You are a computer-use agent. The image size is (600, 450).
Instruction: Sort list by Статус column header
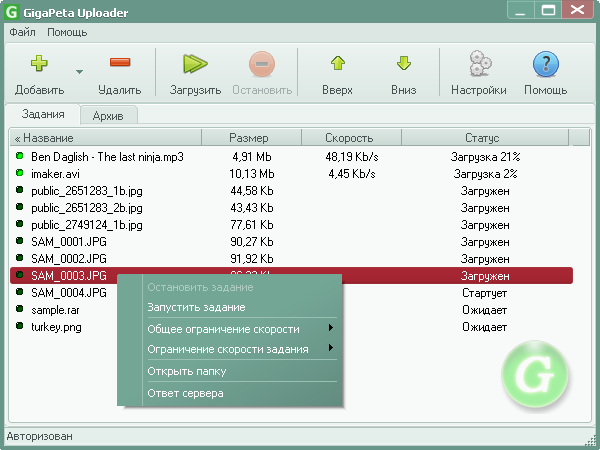click(x=481, y=137)
